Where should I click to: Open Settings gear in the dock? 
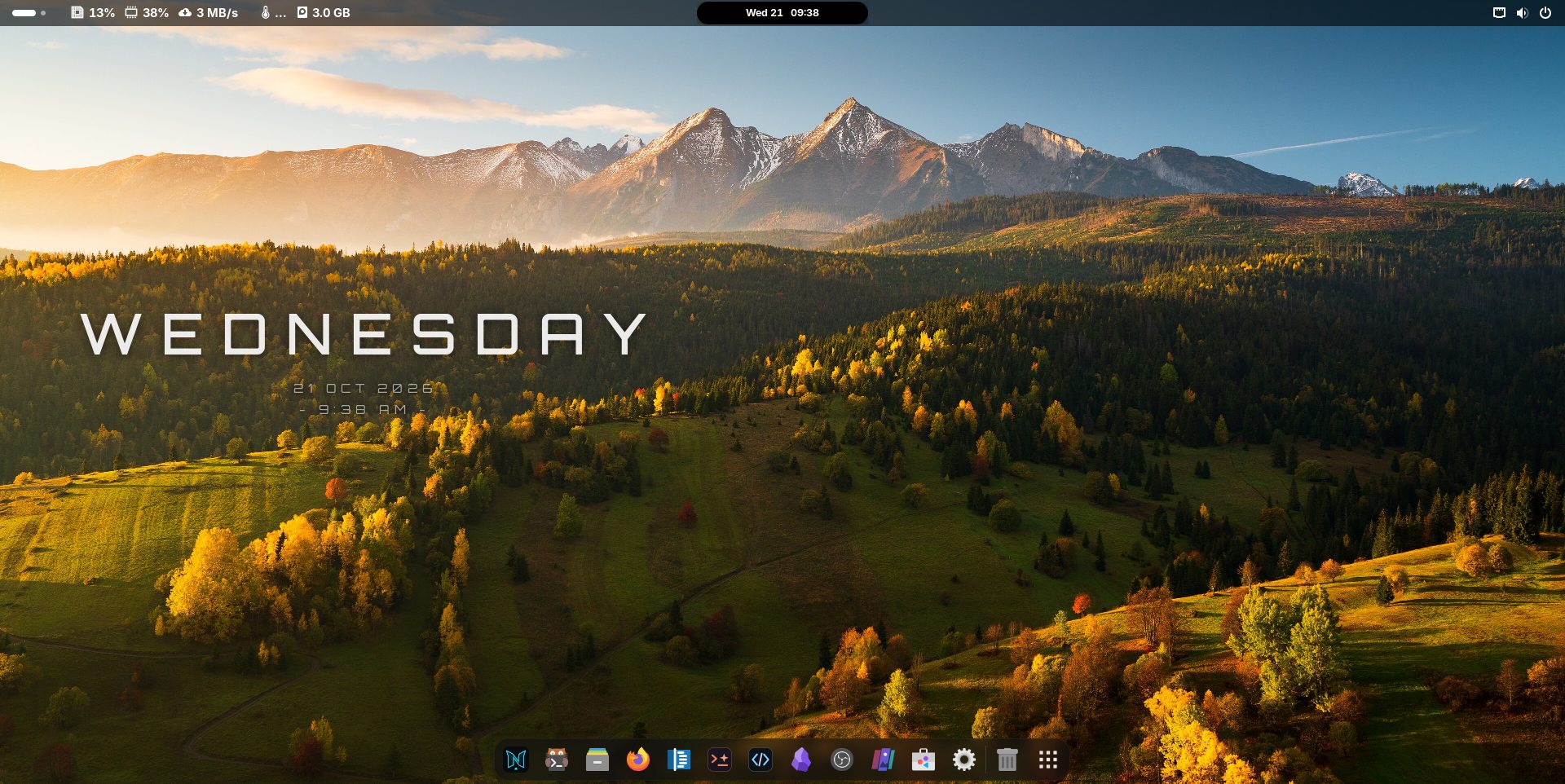964,760
